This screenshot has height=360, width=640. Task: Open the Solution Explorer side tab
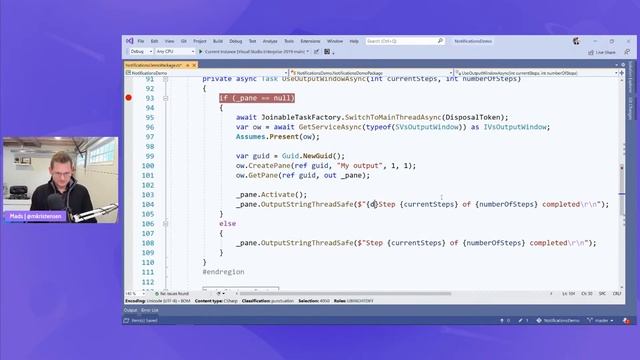click(631, 77)
